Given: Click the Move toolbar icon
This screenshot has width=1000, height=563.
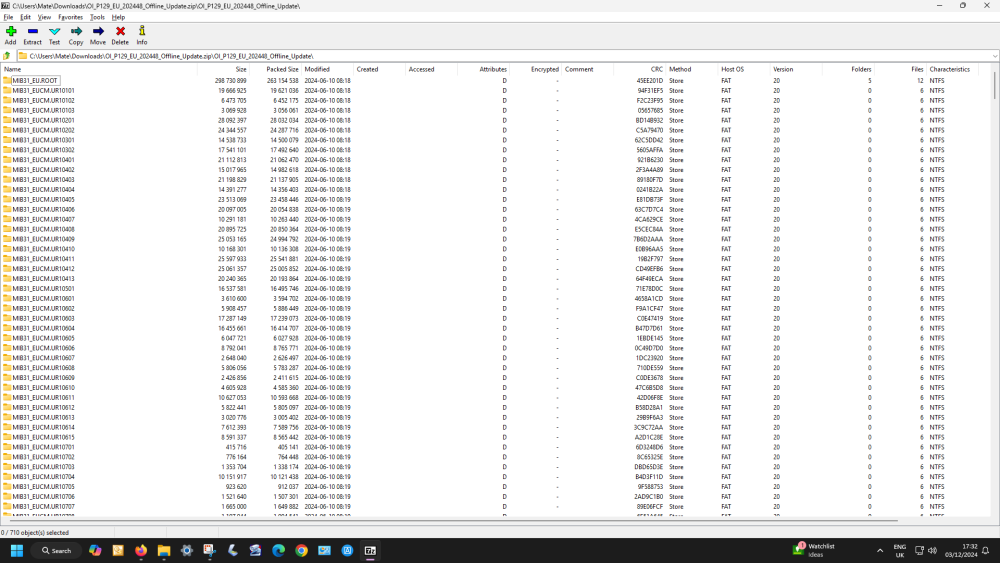Looking at the screenshot, I should point(98,35).
